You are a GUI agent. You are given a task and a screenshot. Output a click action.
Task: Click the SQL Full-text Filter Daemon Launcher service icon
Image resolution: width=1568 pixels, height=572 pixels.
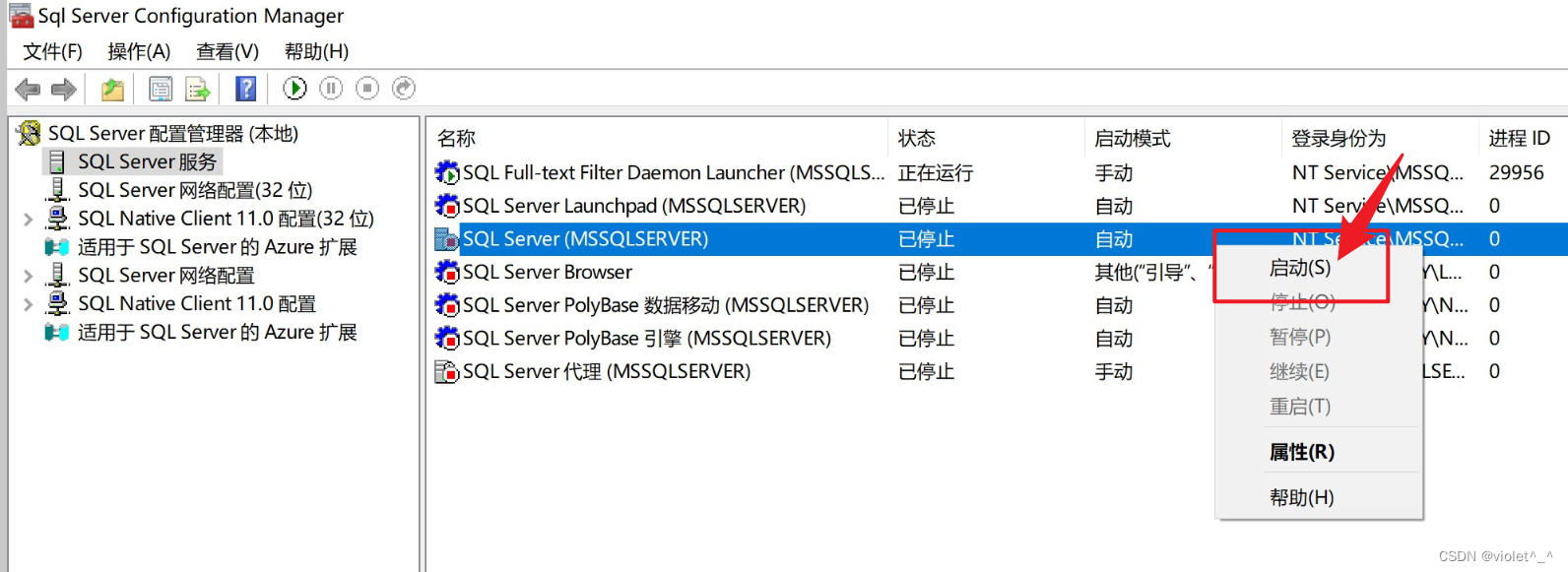point(447,173)
